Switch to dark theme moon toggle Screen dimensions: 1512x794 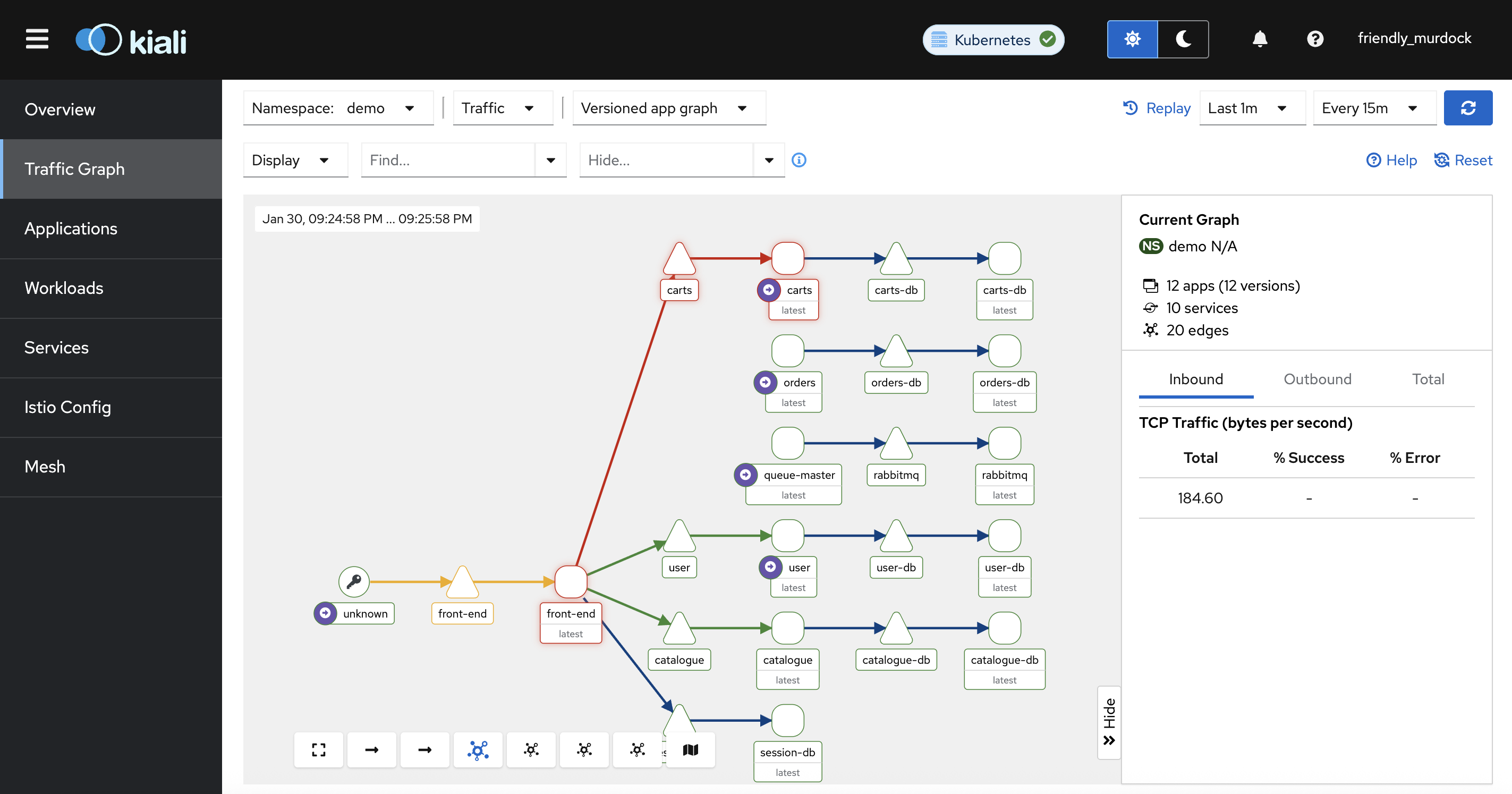[1183, 39]
